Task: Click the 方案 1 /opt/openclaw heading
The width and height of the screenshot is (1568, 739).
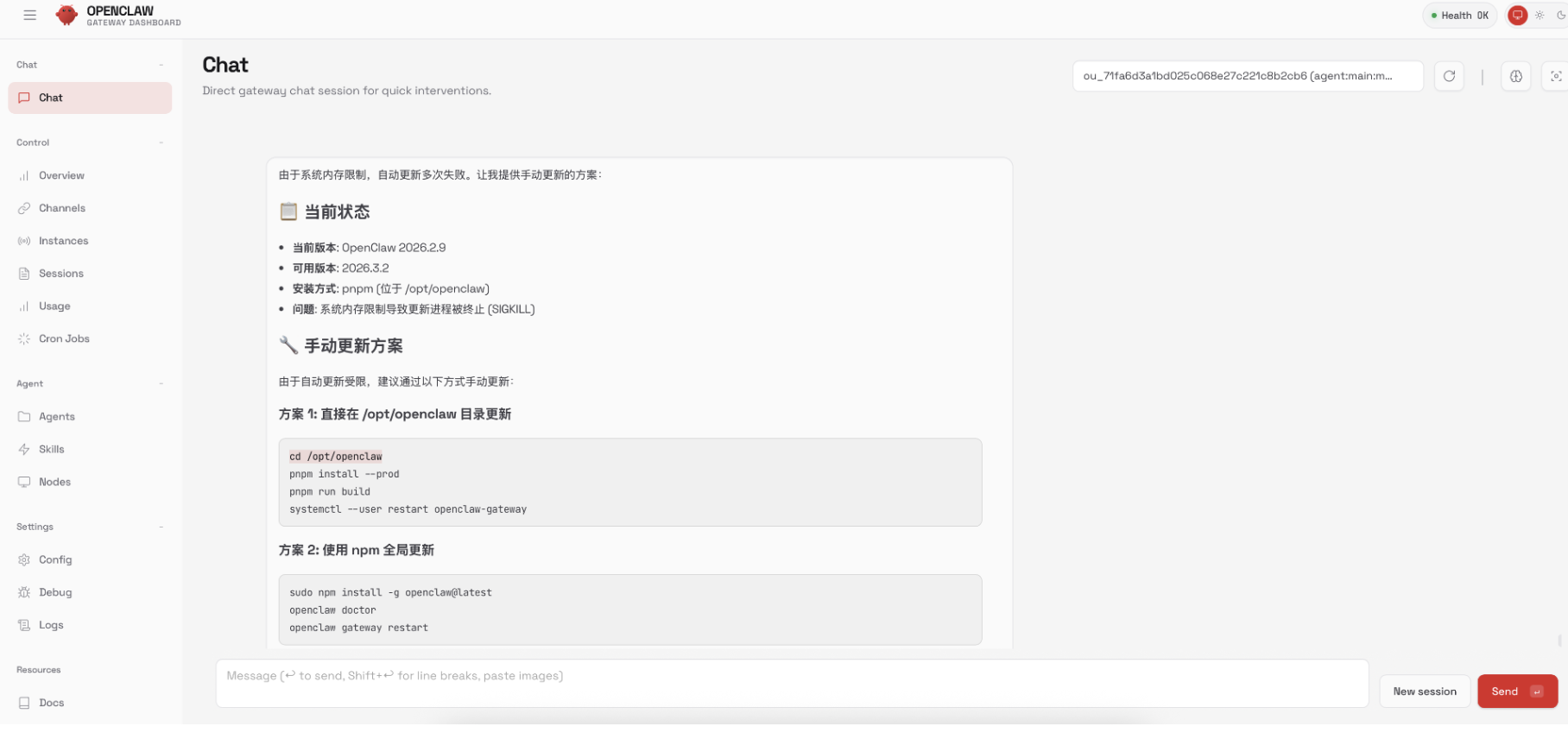Action: pyautogui.click(x=395, y=414)
